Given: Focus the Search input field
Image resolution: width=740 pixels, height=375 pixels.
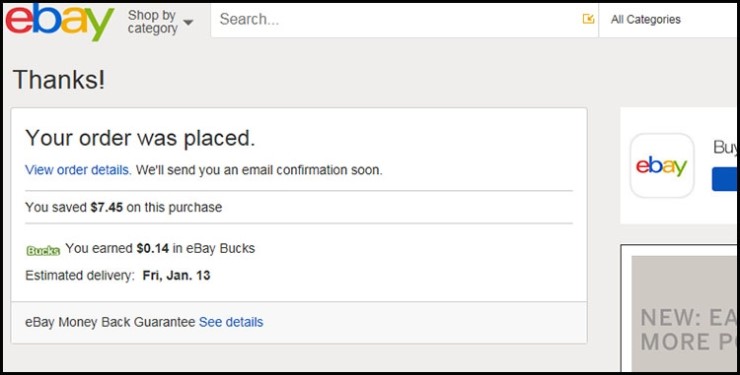Looking at the screenshot, I should coord(396,19).
